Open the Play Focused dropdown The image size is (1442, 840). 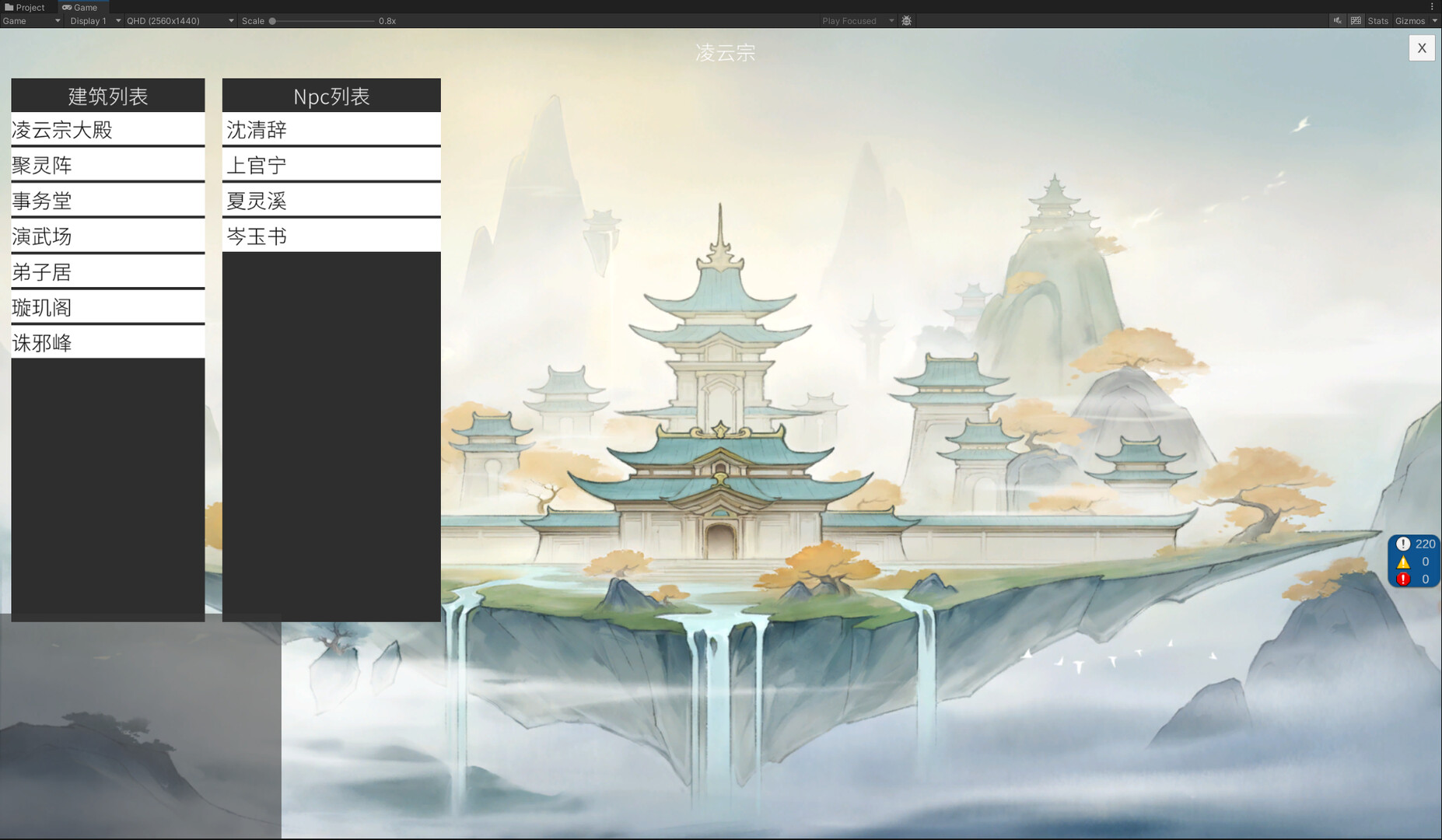pos(857,21)
